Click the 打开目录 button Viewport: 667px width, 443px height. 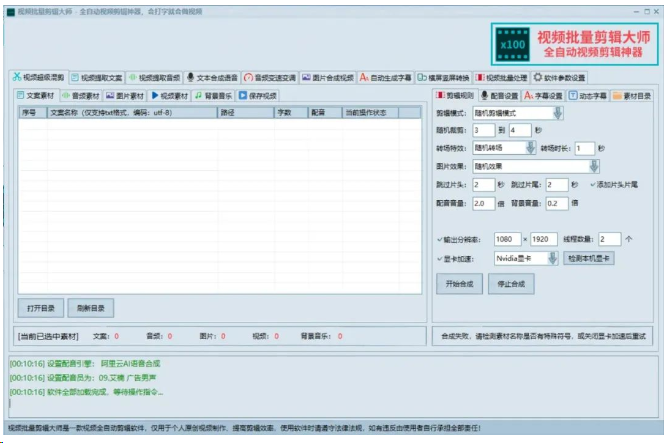point(41,308)
